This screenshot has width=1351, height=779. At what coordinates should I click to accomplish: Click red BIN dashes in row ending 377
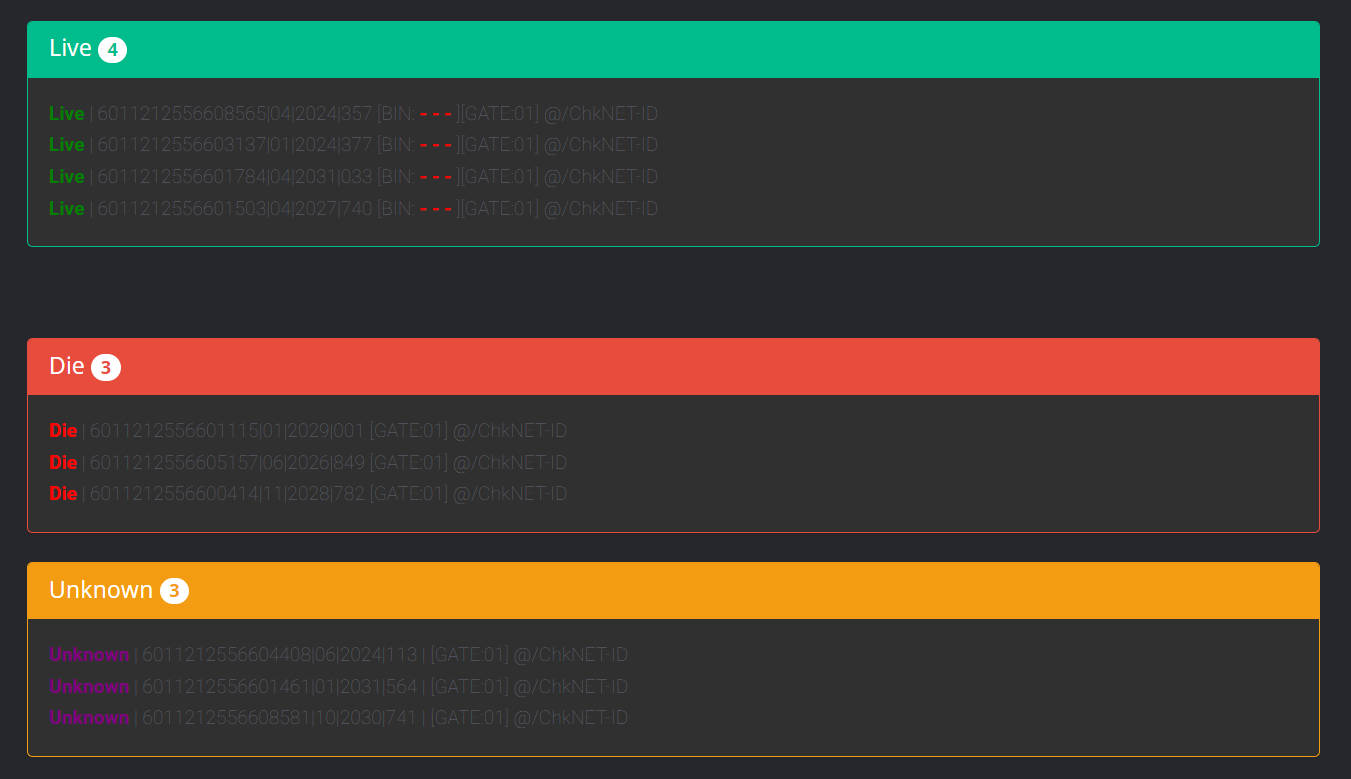point(436,145)
